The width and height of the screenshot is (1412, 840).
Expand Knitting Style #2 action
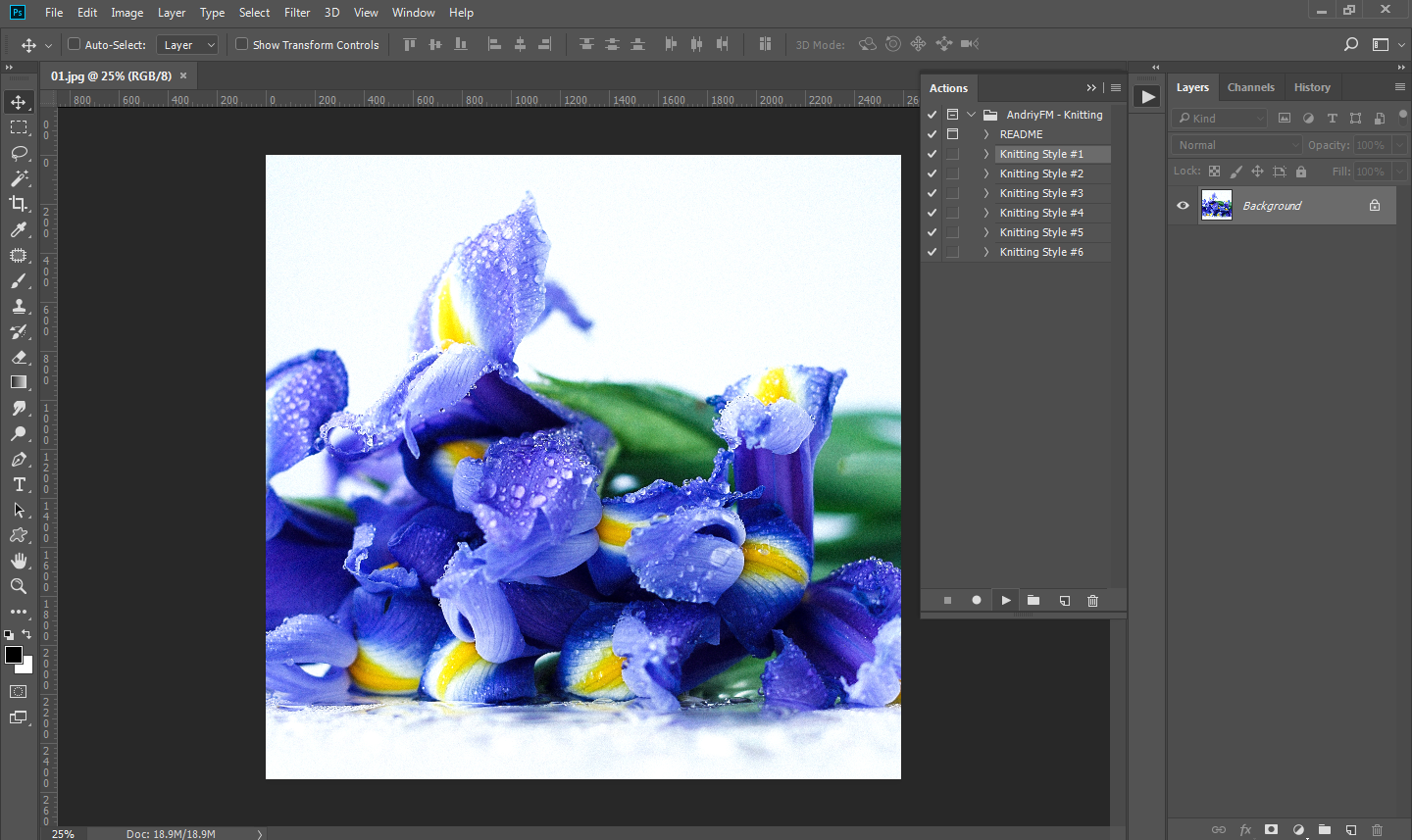point(985,173)
